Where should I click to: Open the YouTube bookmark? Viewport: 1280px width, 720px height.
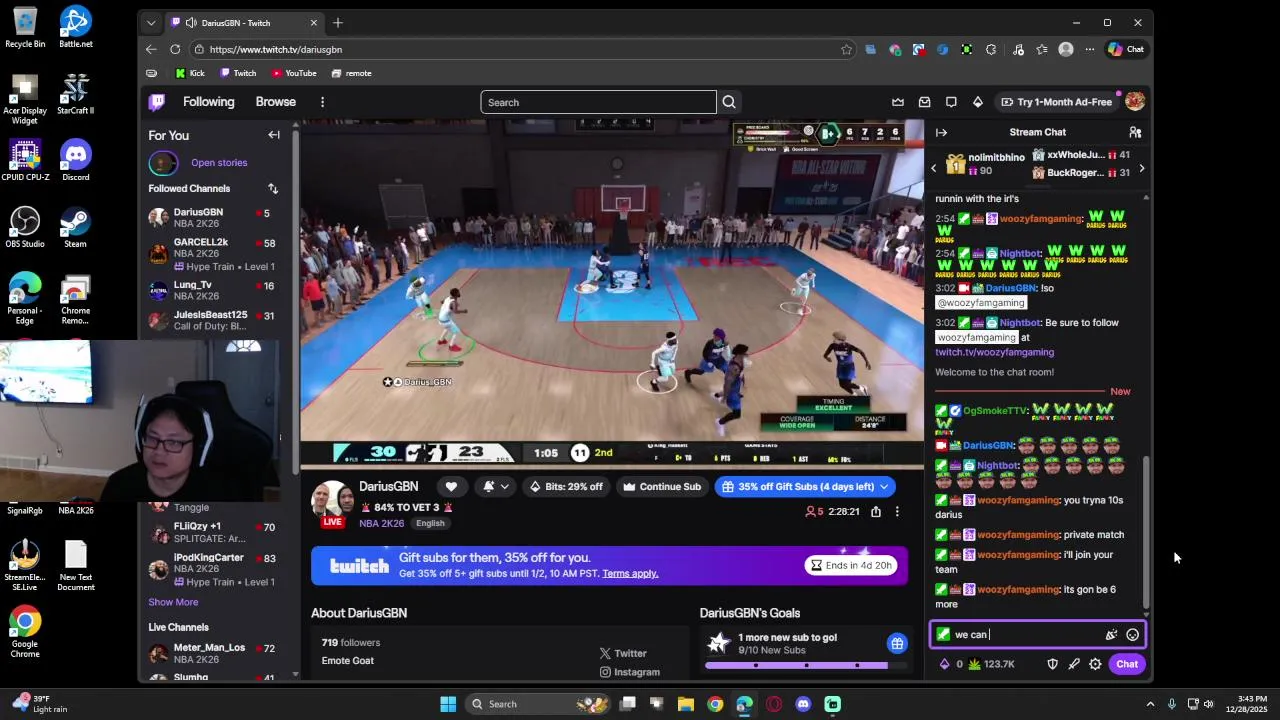tap(294, 73)
